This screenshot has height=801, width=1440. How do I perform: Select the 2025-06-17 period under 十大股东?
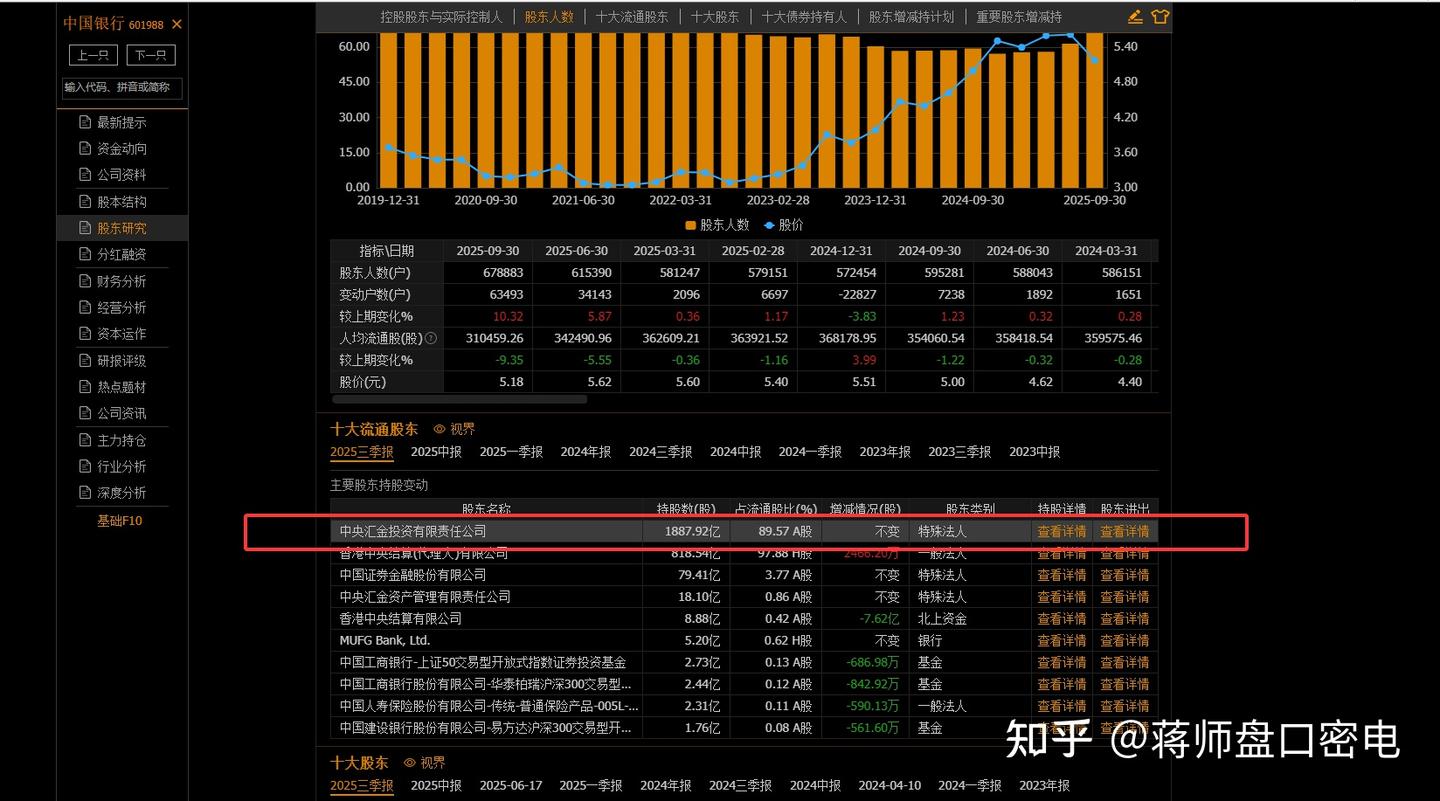[x=511, y=786]
